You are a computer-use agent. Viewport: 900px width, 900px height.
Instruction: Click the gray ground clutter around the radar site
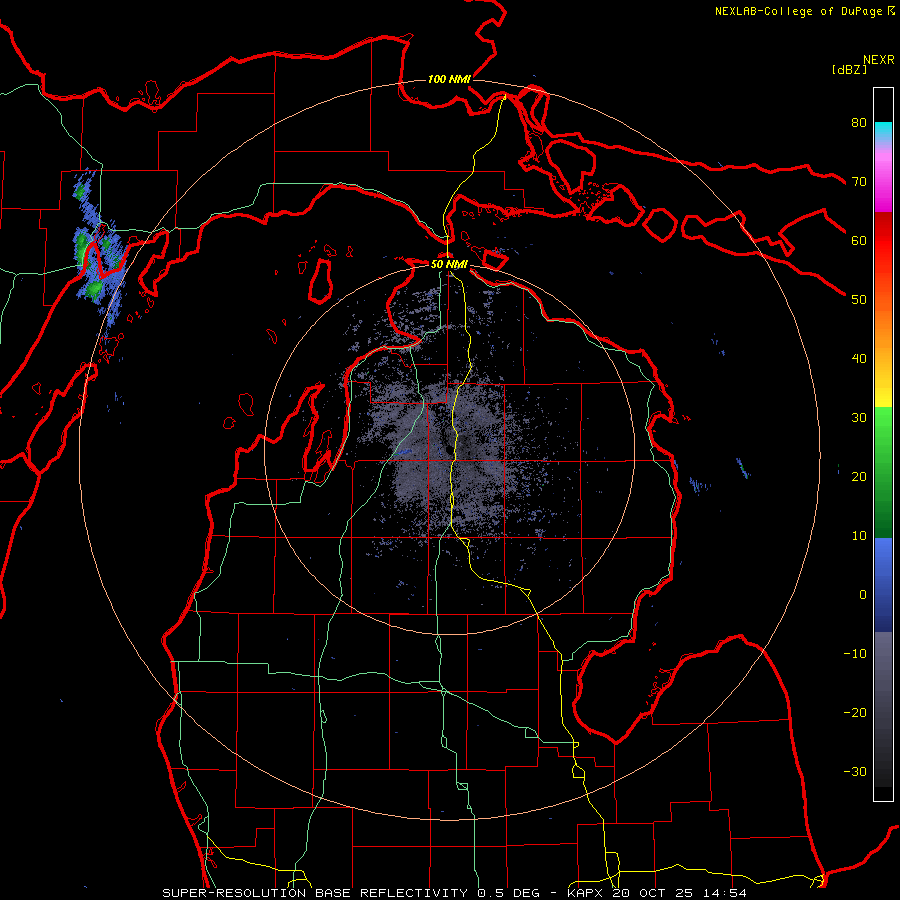coord(453,453)
